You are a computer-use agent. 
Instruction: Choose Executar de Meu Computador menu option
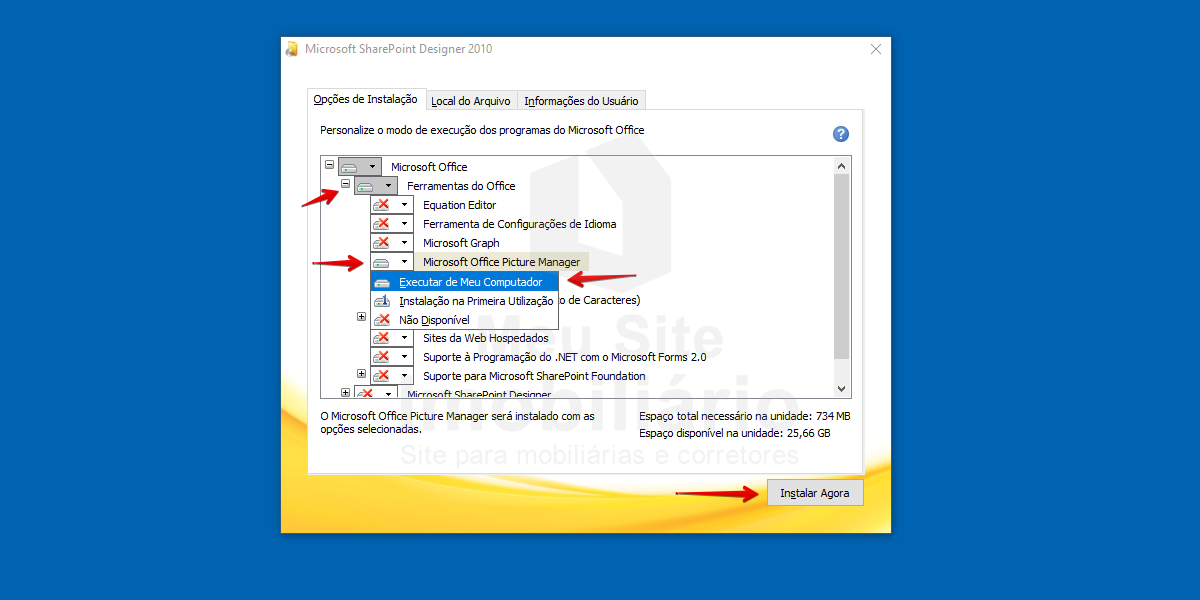470,282
